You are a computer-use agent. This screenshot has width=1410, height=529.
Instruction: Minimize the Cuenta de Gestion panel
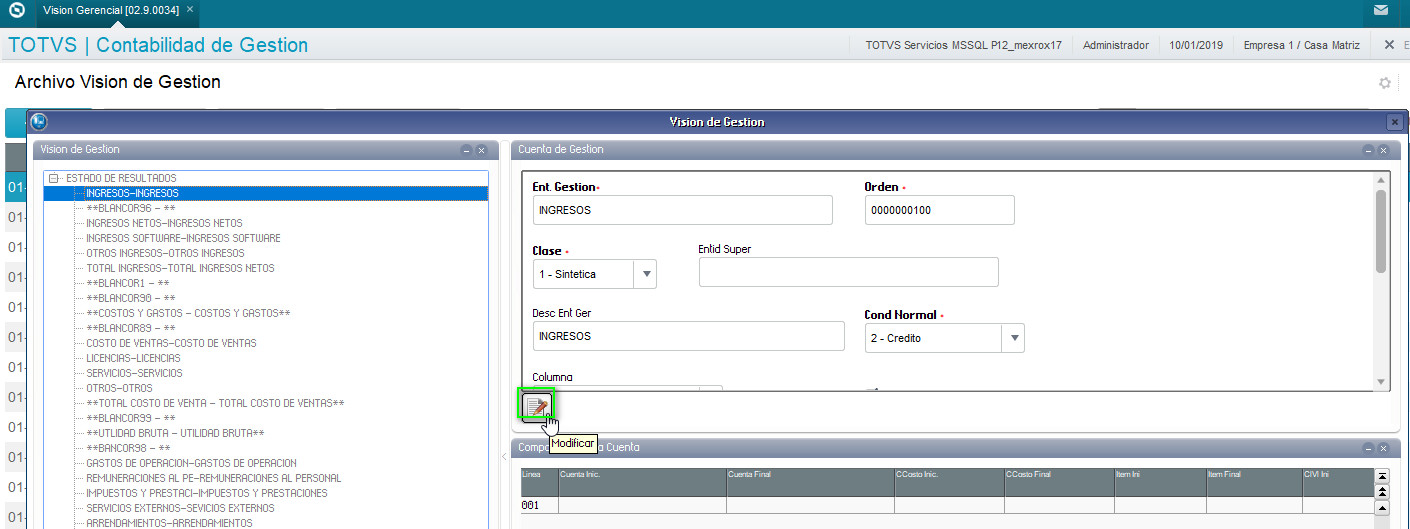[x=1368, y=150]
